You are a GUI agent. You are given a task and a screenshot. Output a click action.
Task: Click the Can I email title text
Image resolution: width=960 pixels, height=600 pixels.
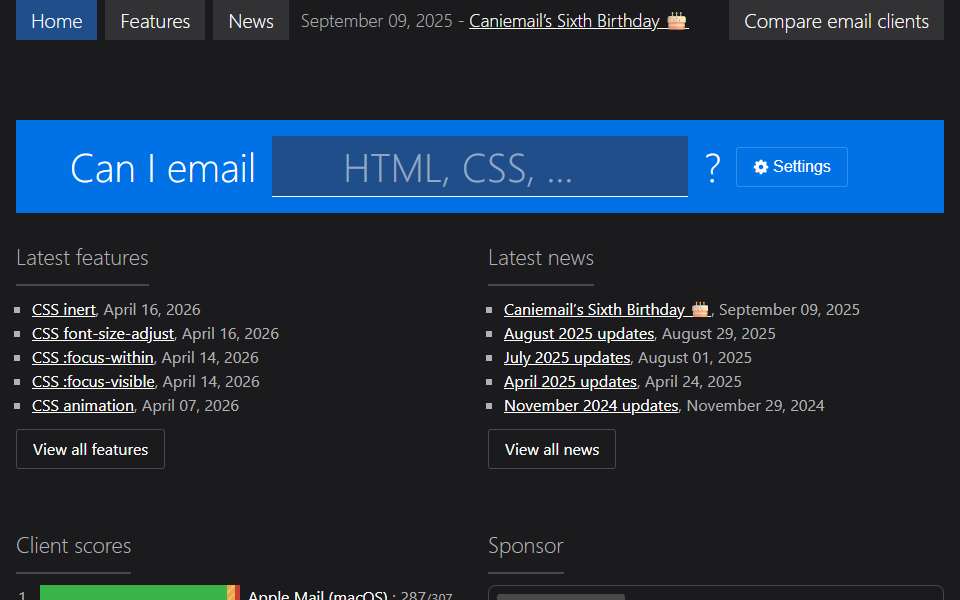[x=163, y=168]
